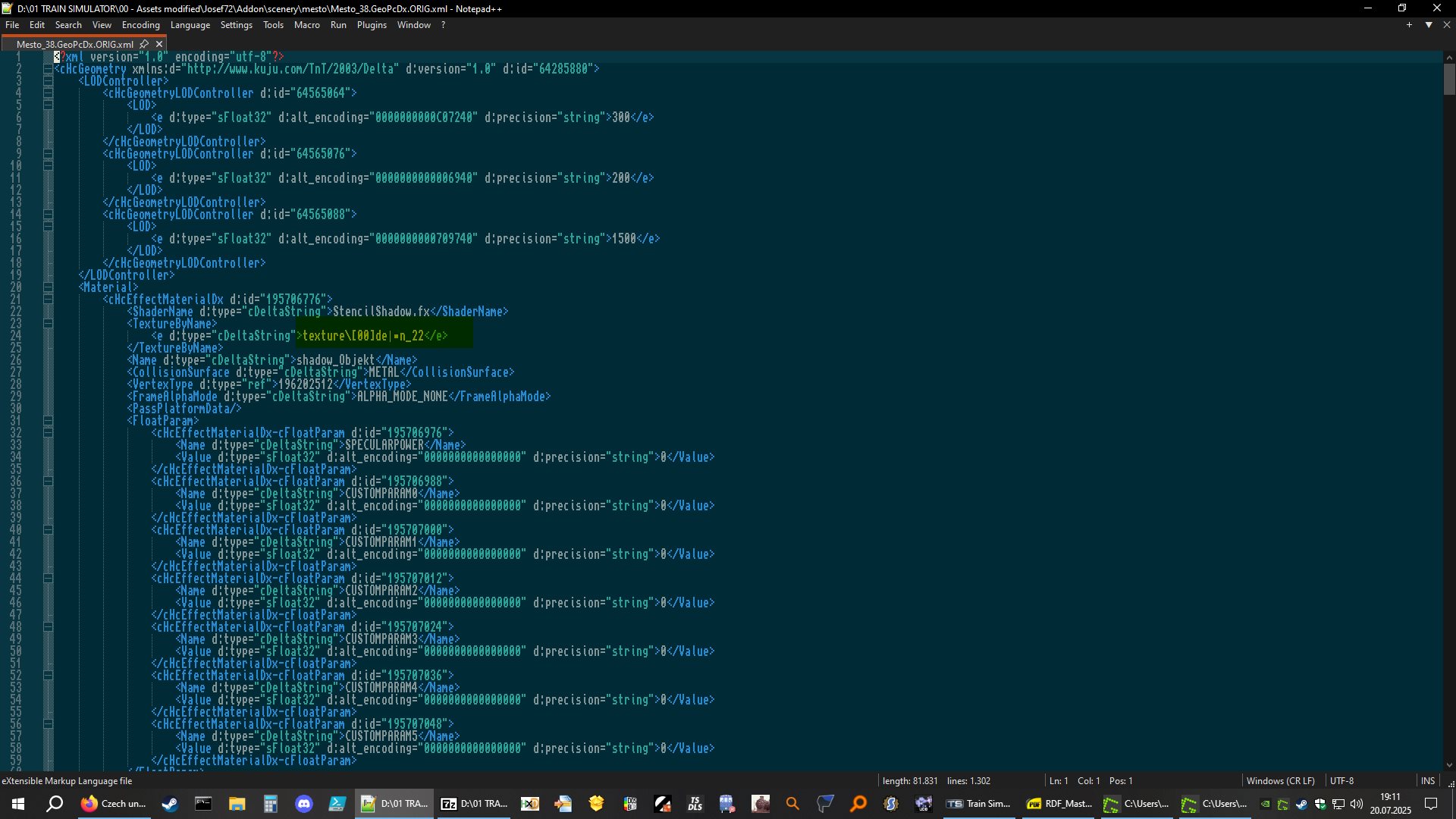Image resolution: width=1456 pixels, height=819 pixels.
Task: Open the Plugins menu
Action: pos(372,25)
